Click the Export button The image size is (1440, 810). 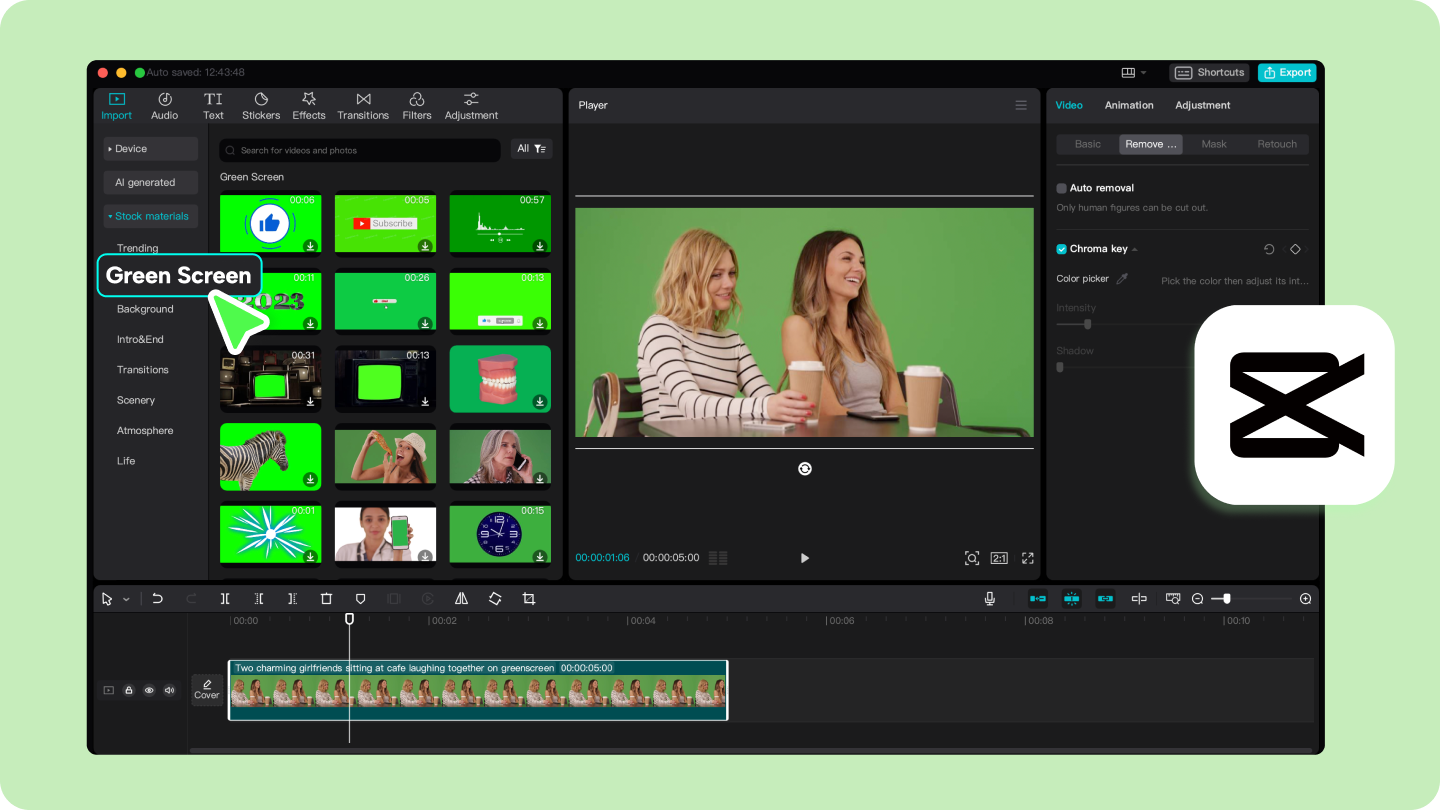[x=1287, y=72]
